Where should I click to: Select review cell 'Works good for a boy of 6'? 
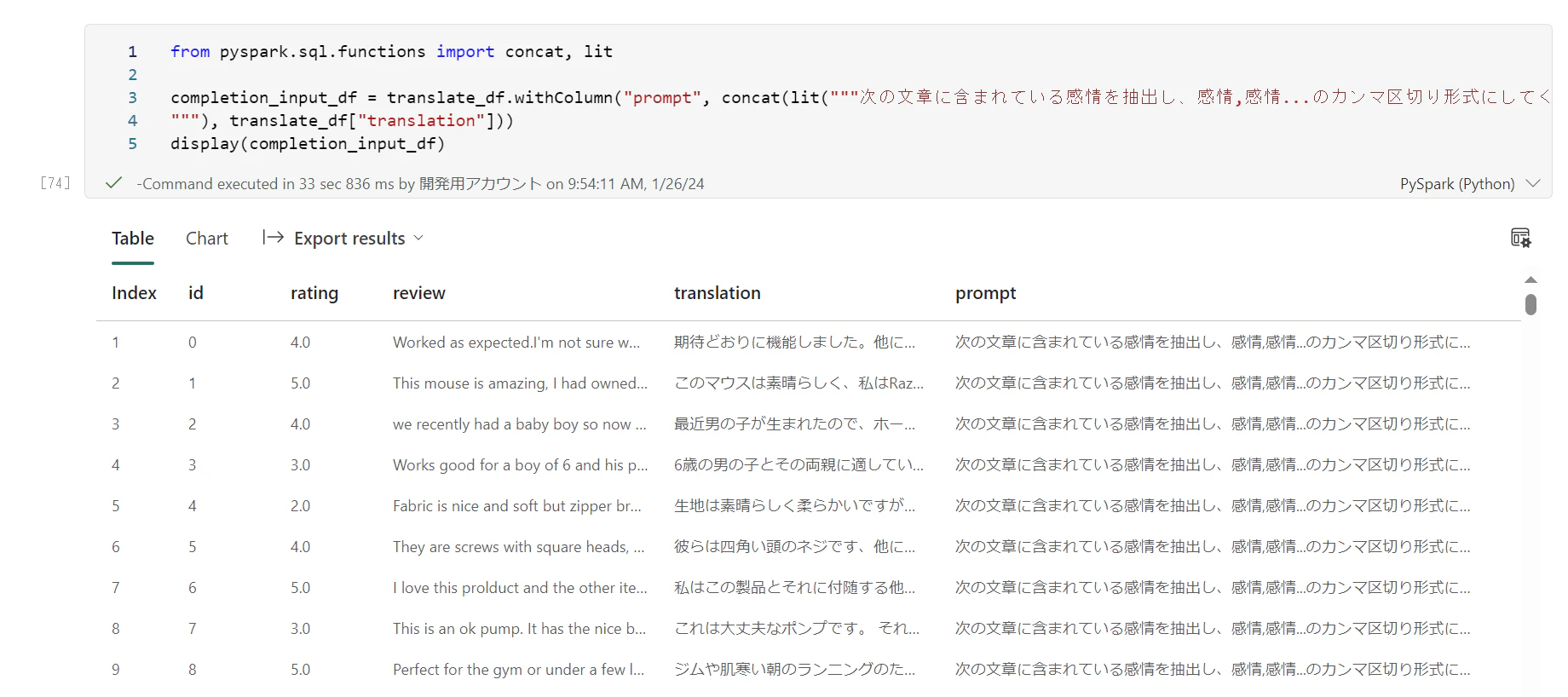[x=520, y=465]
